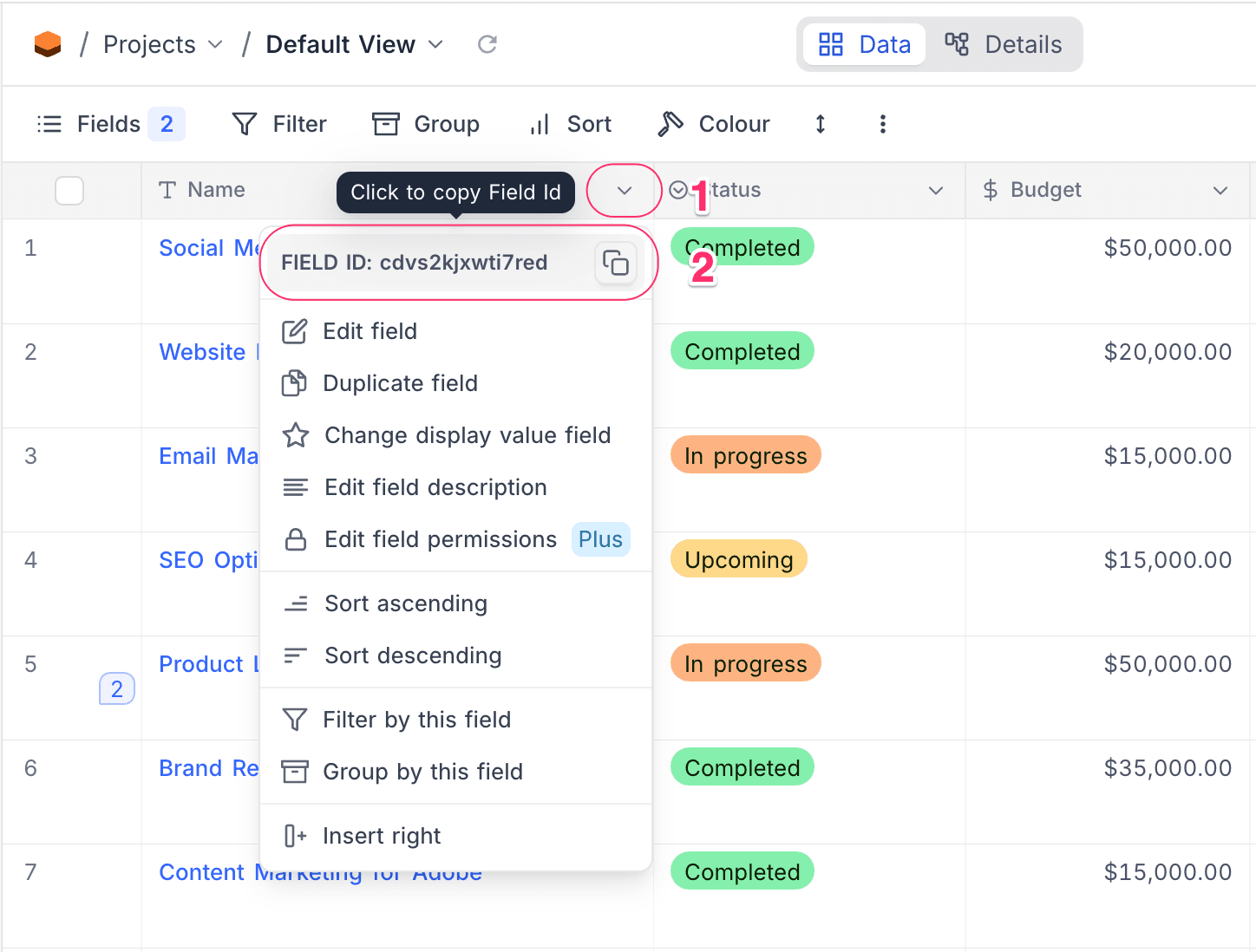Toggle the select all rows checkbox
Screen dimensions: 1256x952
(x=69, y=190)
